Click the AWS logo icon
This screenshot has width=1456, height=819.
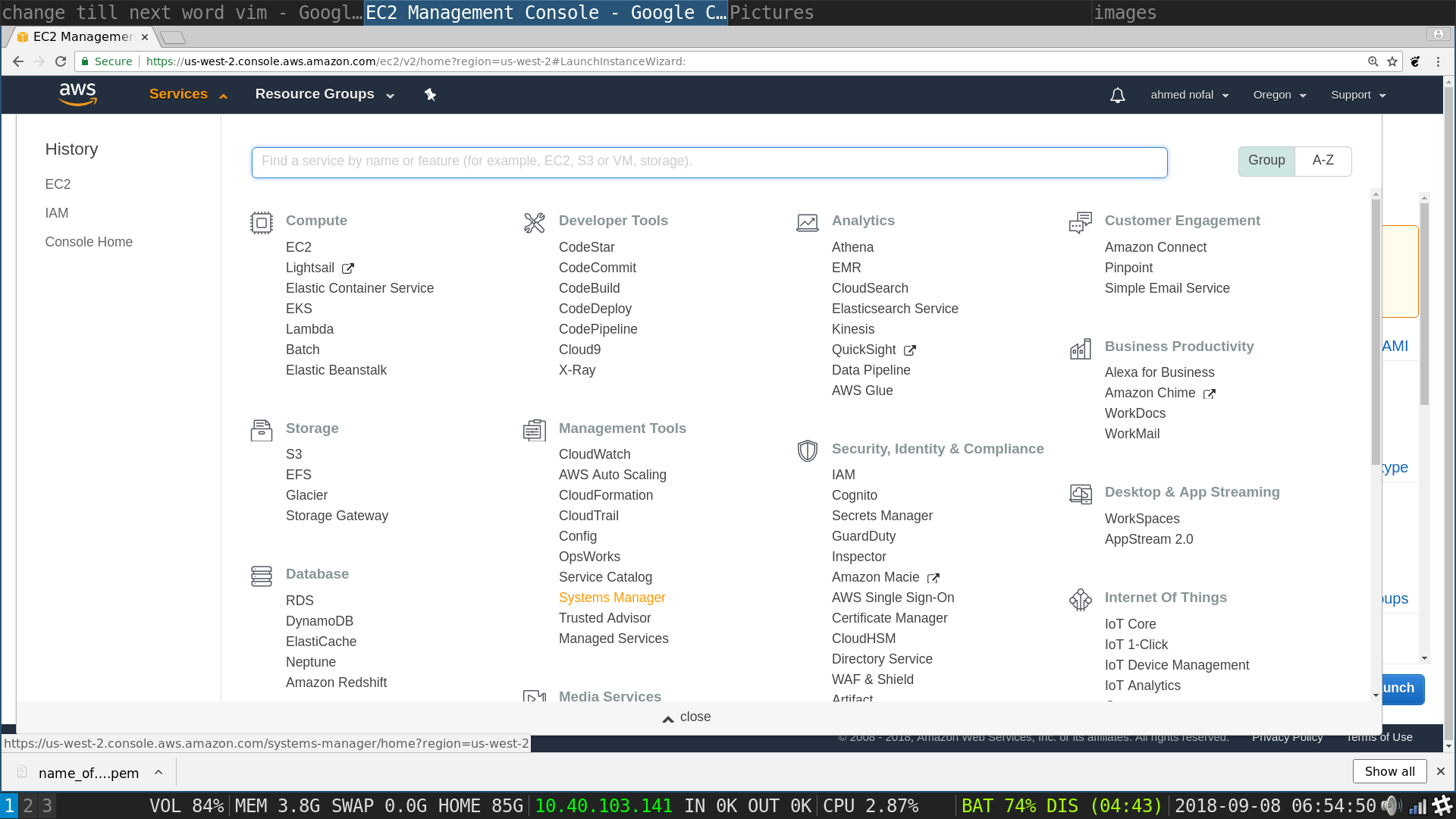77,94
